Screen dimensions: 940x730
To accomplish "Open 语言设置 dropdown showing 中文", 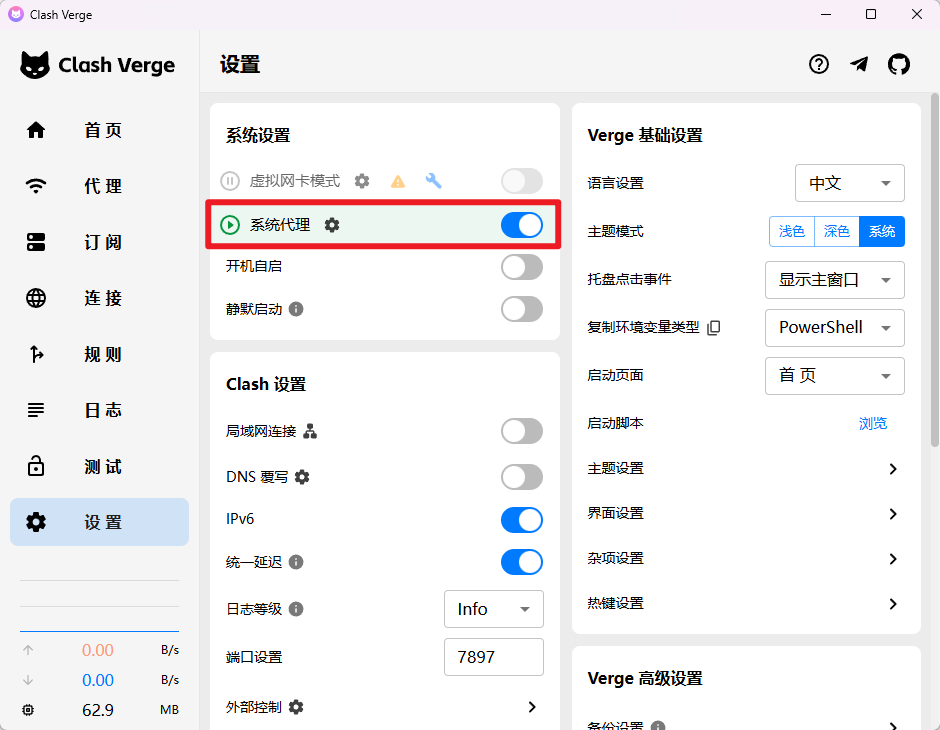I will tap(849, 183).
